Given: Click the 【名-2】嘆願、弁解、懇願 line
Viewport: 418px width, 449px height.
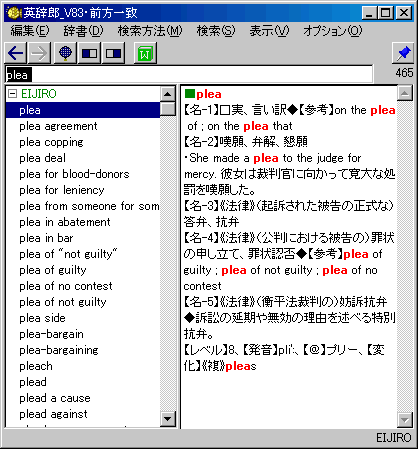Looking at the screenshot, I should (x=246, y=142).
